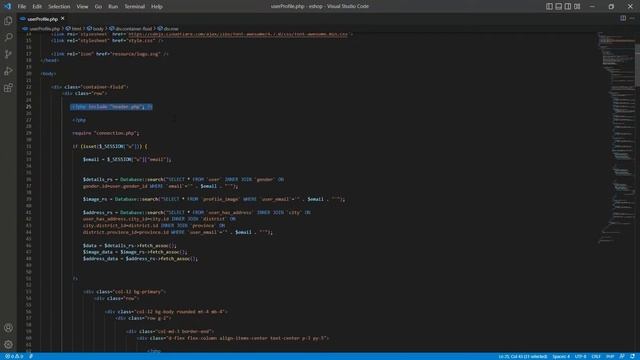Open the Extensions view
This screenshot has width=640, height=360.
coord(8,88)
